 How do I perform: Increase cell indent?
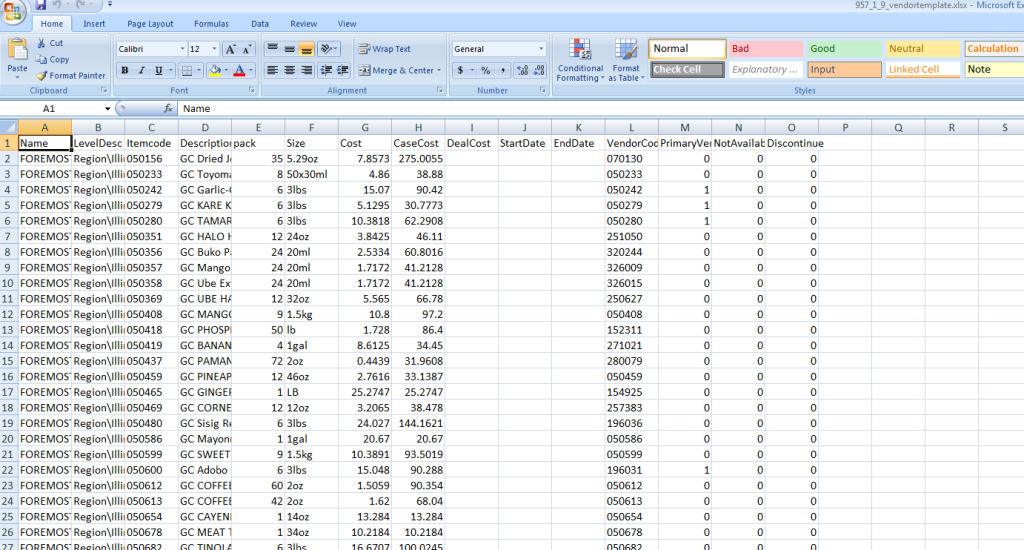pos(342,71)
